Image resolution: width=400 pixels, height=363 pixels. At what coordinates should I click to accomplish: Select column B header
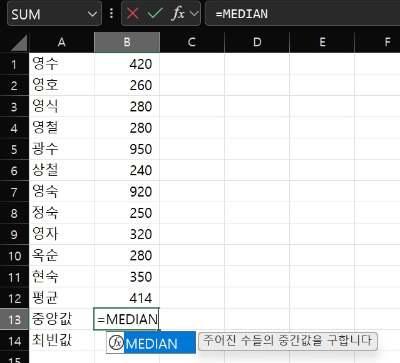(127, 42)
